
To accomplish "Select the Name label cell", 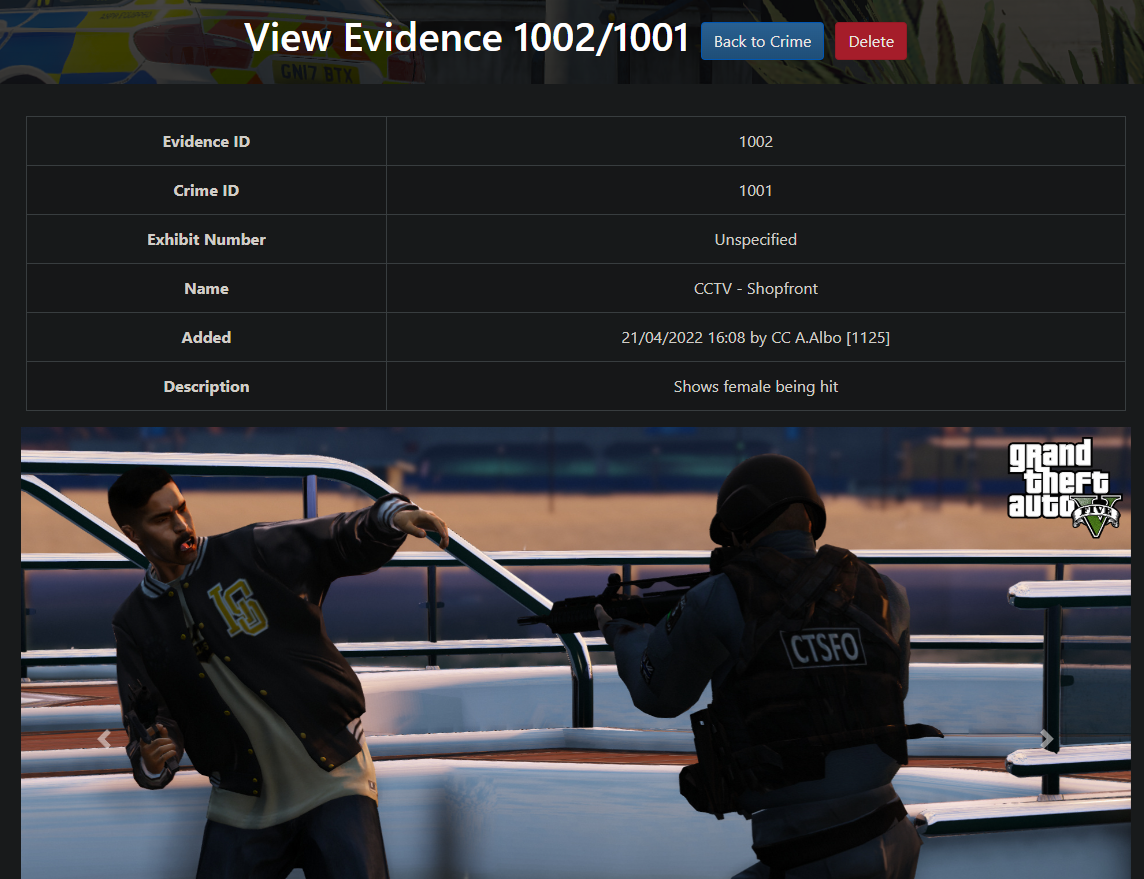I will point(206,288).
